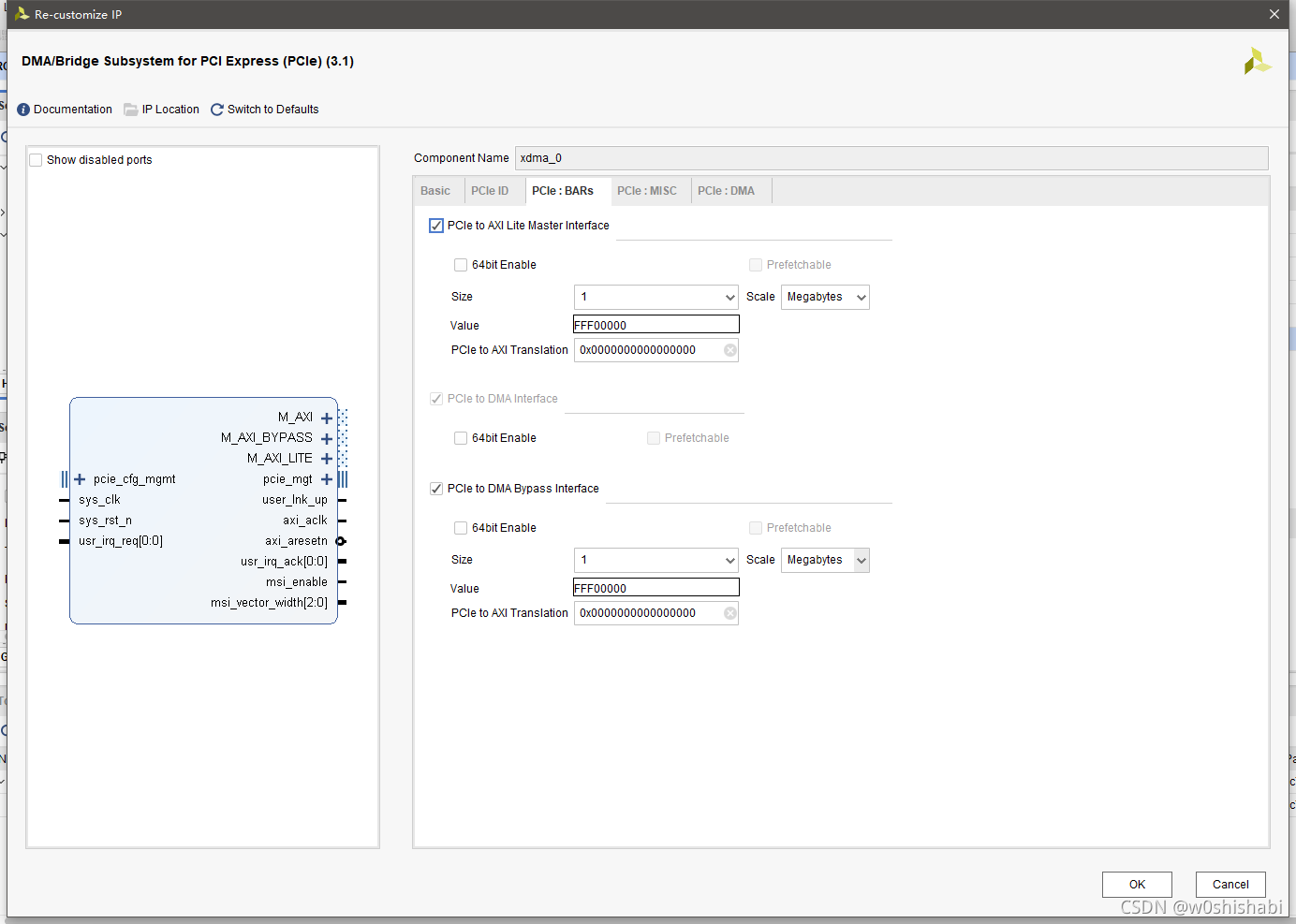Screen dimensions: 1296x924
Task: Click the IP Location folder icon
Action: [x=131, y=110]
